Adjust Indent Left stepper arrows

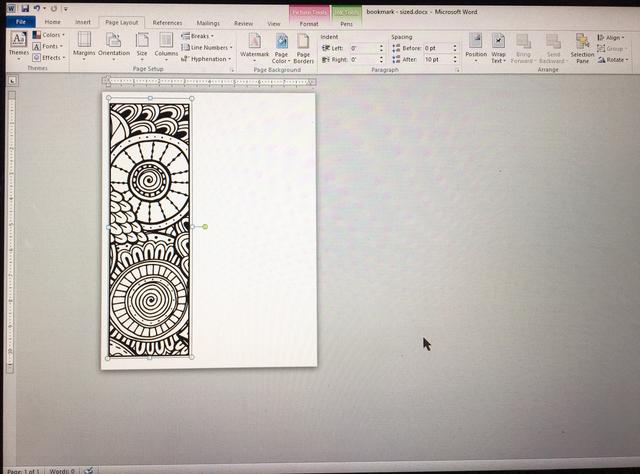click(382, 48)
